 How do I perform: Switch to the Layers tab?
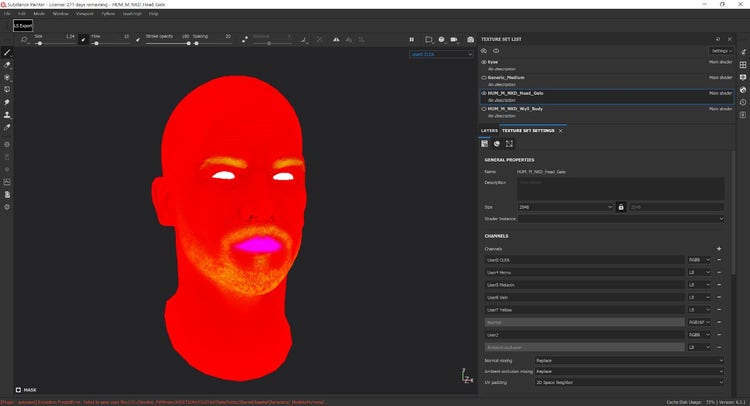[x=489, y=130]
